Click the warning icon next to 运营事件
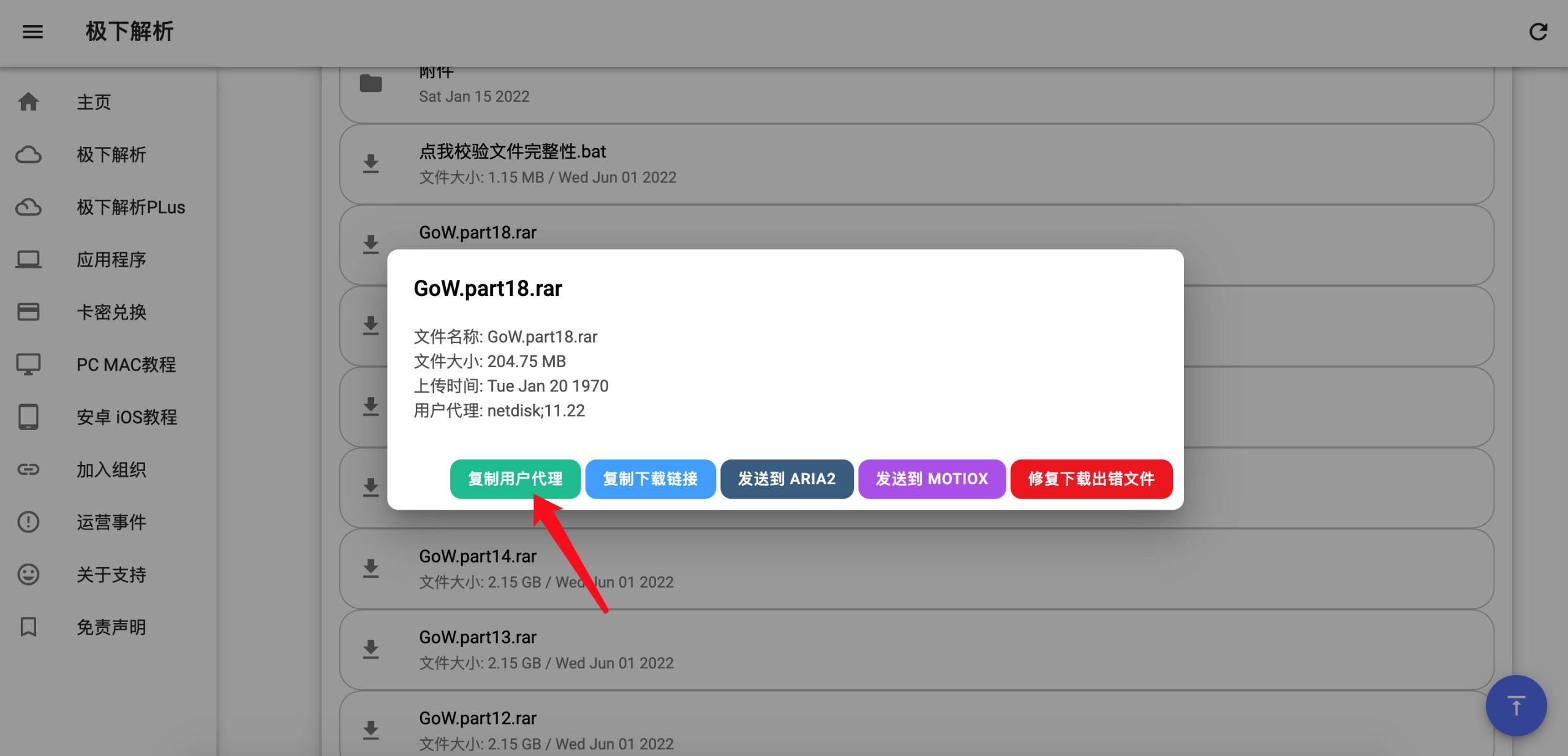The image size is (1568, 756). click(x=28, y=521)
